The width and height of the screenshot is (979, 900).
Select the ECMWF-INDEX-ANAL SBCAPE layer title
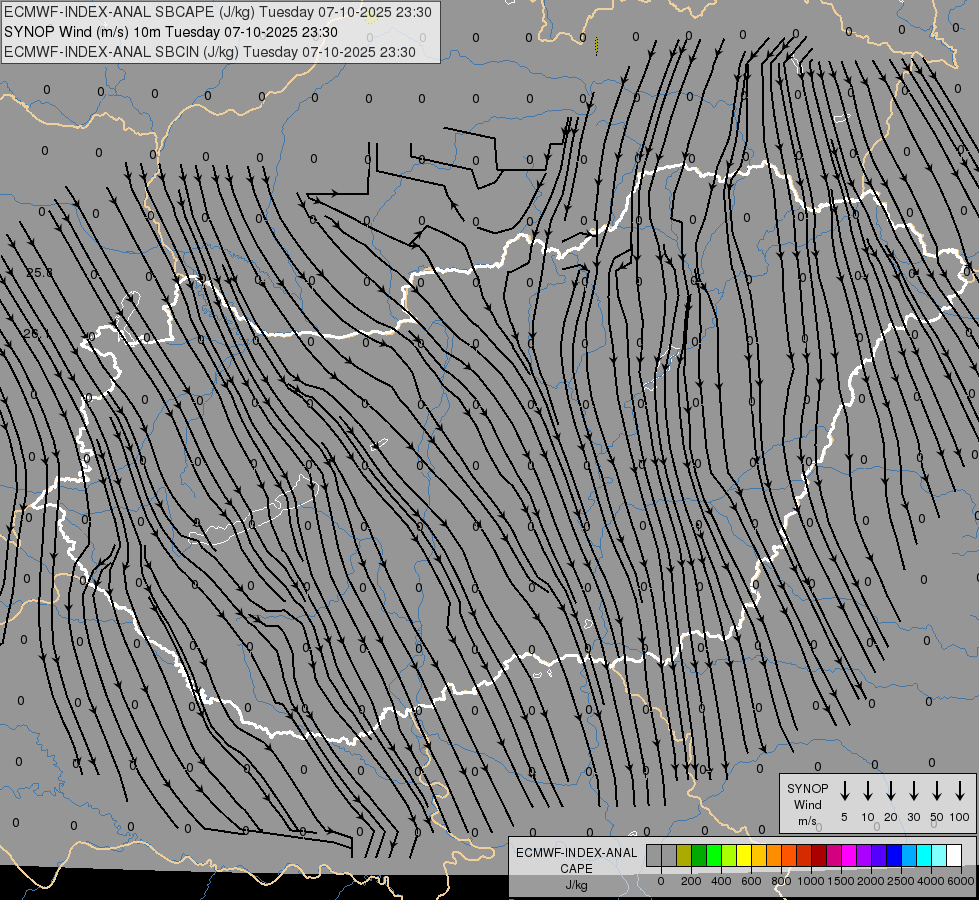219,12
